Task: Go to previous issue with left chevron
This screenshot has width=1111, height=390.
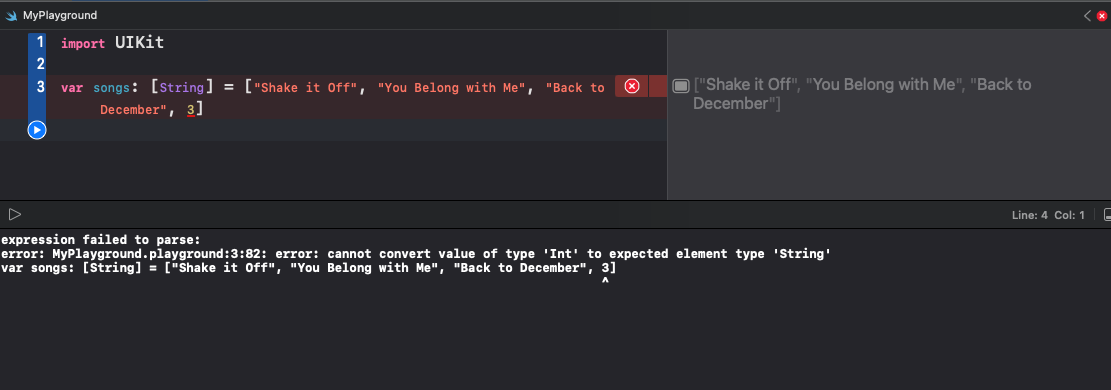Action: point(1088,16)
